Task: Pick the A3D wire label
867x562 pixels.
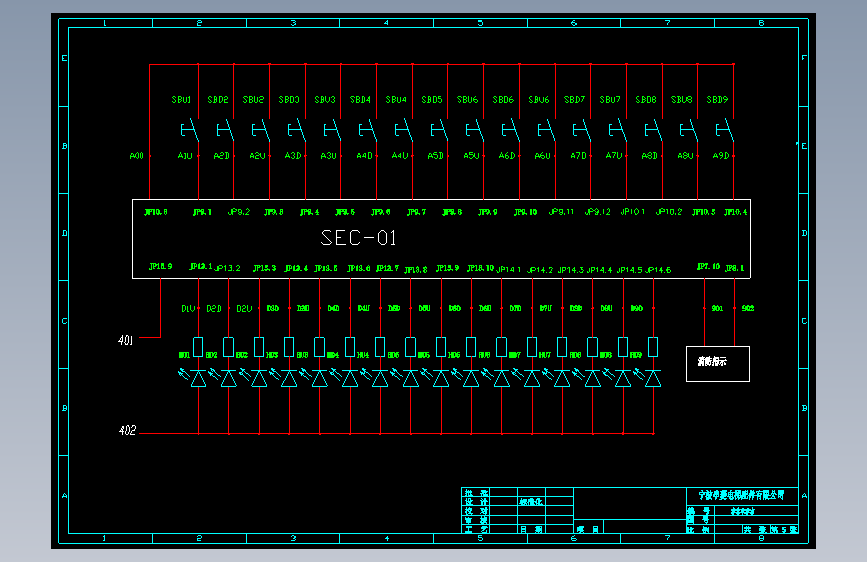Action: 293,156
